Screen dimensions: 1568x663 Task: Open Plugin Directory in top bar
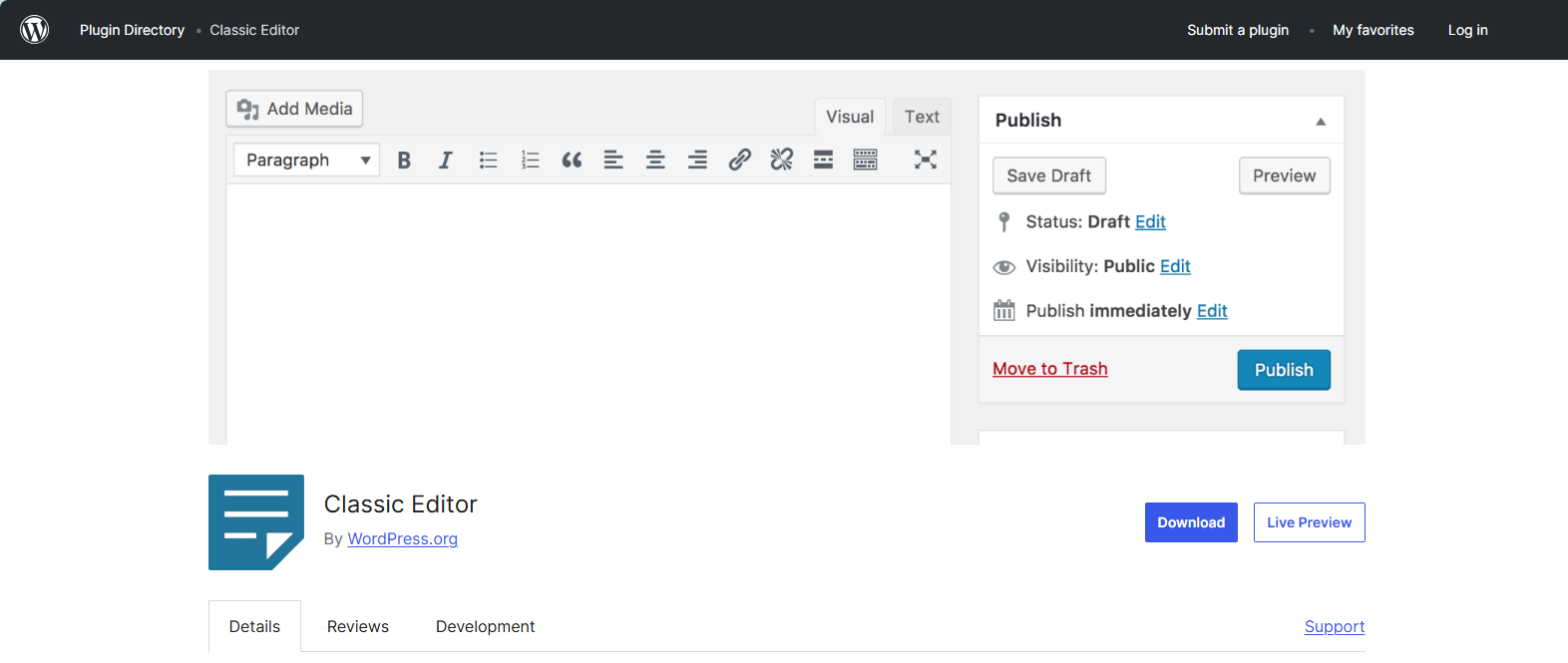(133, 30)
